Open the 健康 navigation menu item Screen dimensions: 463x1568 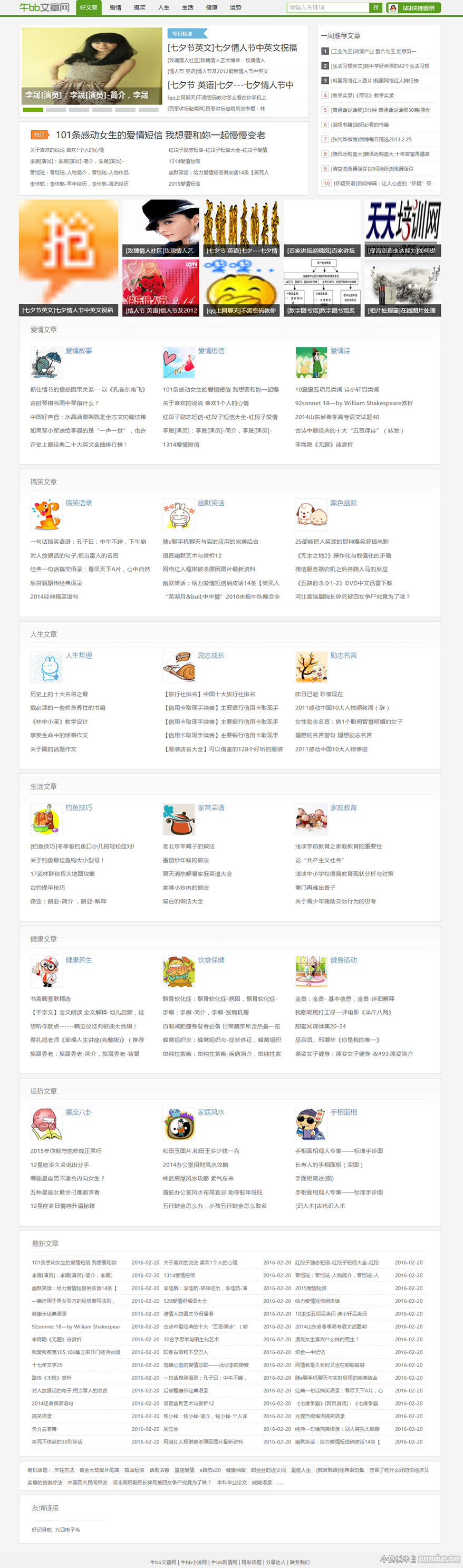point(212,8)
